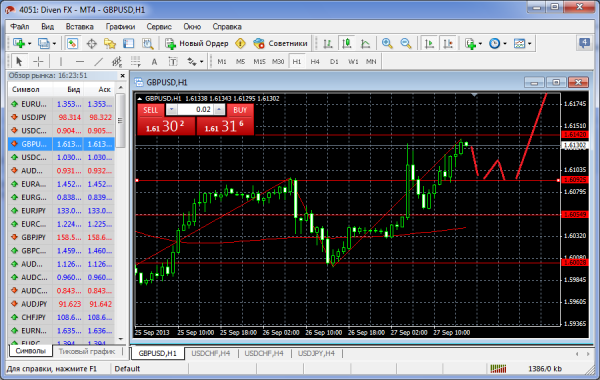
Task: Increase the trade volume with the up arrow
Action: pos(219,110)
